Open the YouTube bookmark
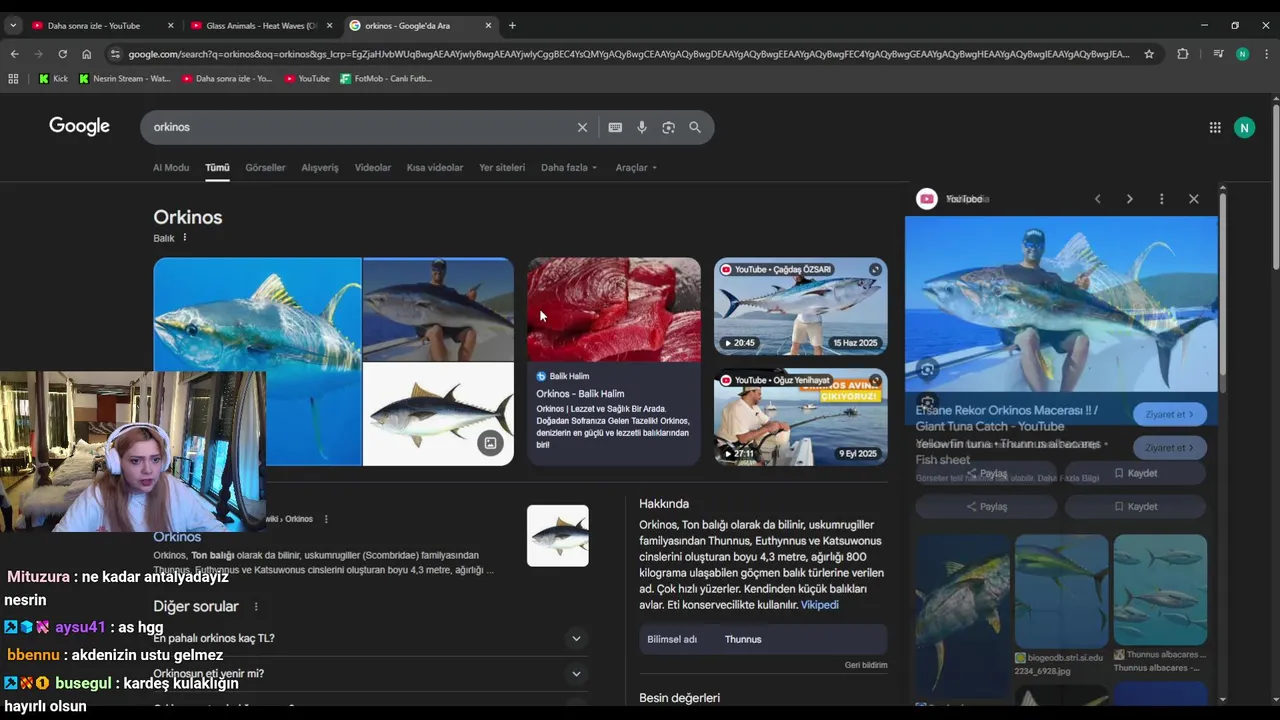Screen dimensions: 1280x720 coord(307,78)
